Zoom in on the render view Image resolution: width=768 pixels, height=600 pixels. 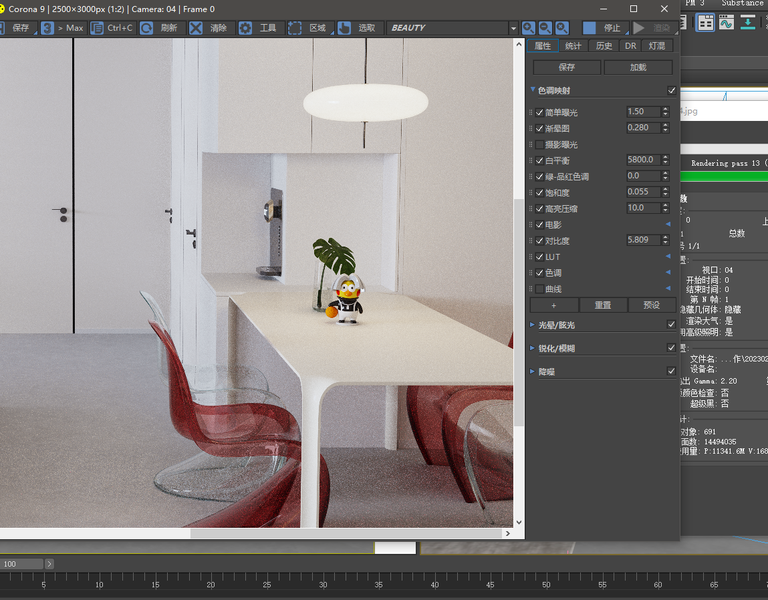[x=528, y=28]
